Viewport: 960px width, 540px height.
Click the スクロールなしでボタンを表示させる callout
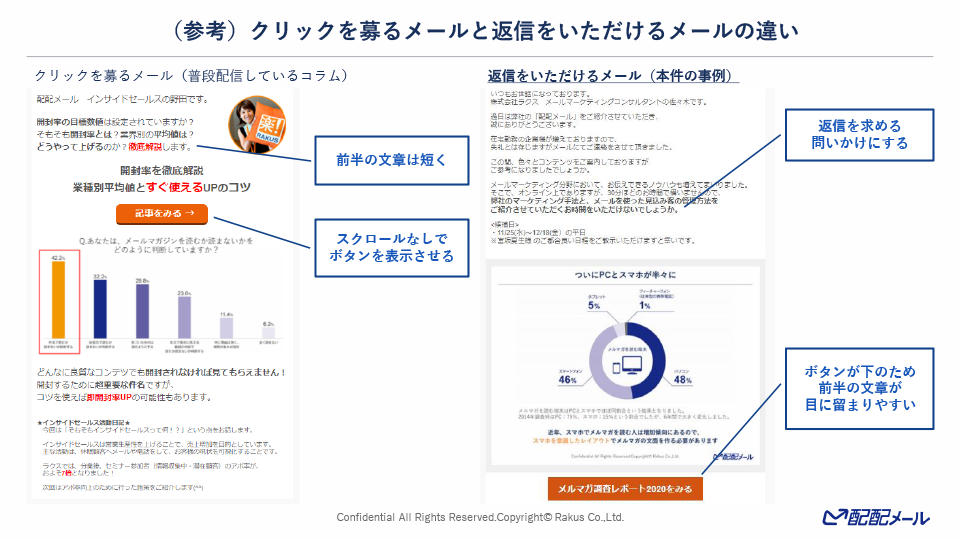(x=392, y=247)
